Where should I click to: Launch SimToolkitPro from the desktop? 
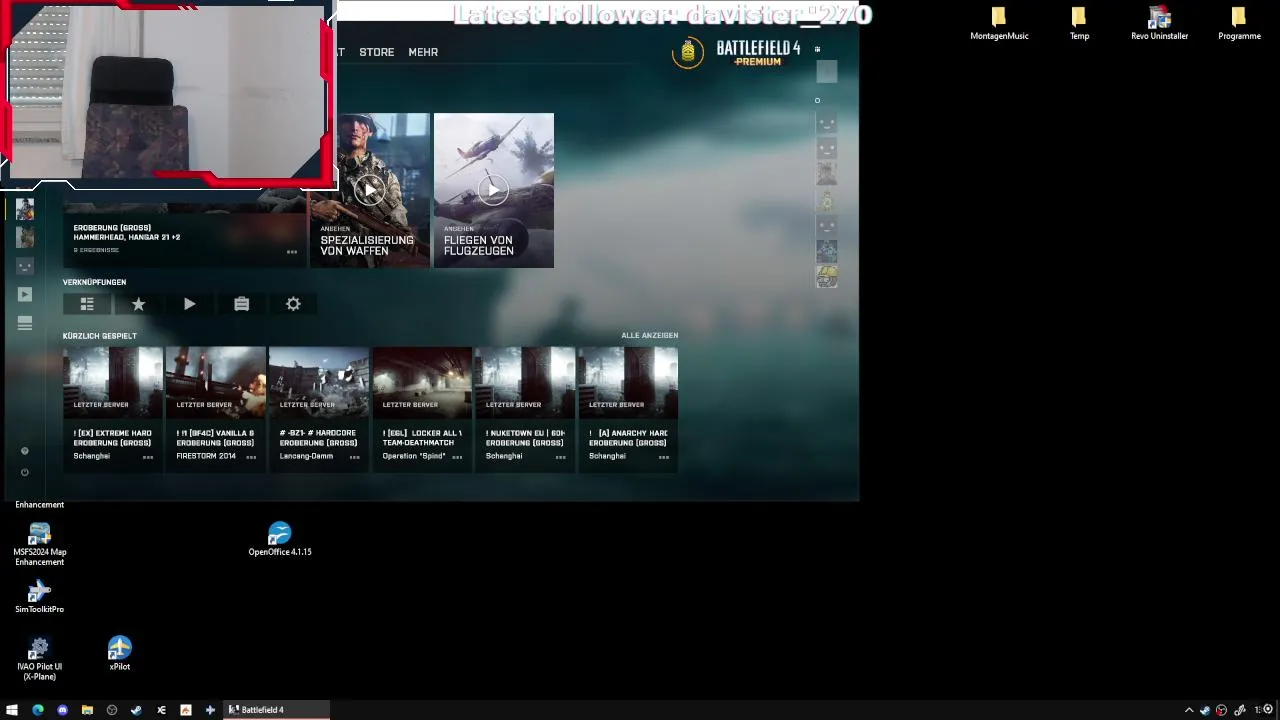(39, 597)
